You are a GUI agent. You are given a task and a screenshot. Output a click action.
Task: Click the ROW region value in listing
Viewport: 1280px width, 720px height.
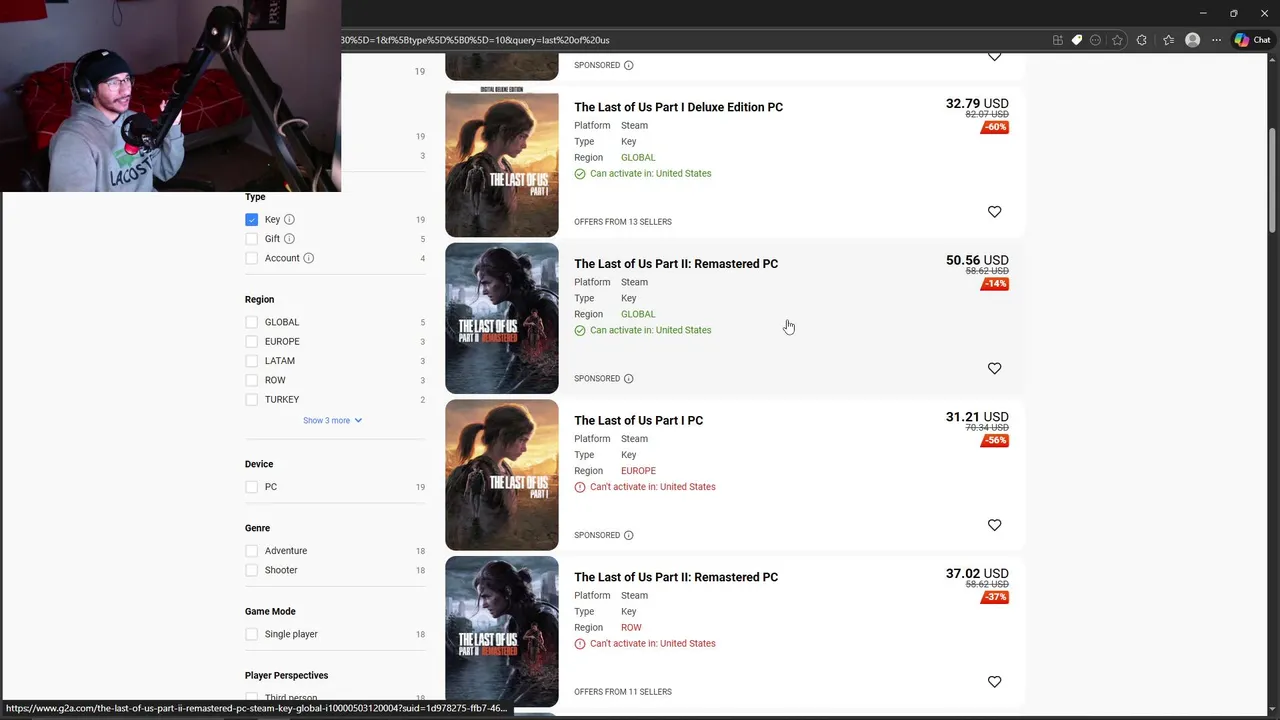[631, 628]
